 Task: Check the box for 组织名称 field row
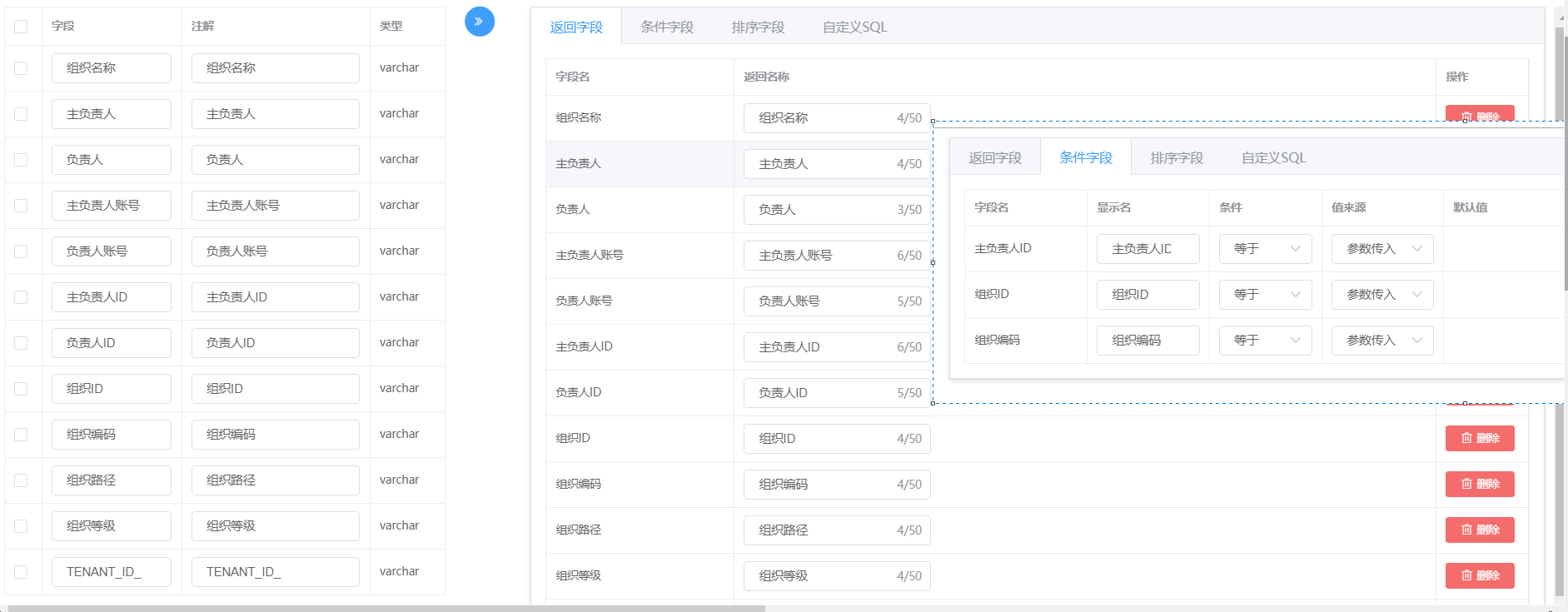click(22, 68)
